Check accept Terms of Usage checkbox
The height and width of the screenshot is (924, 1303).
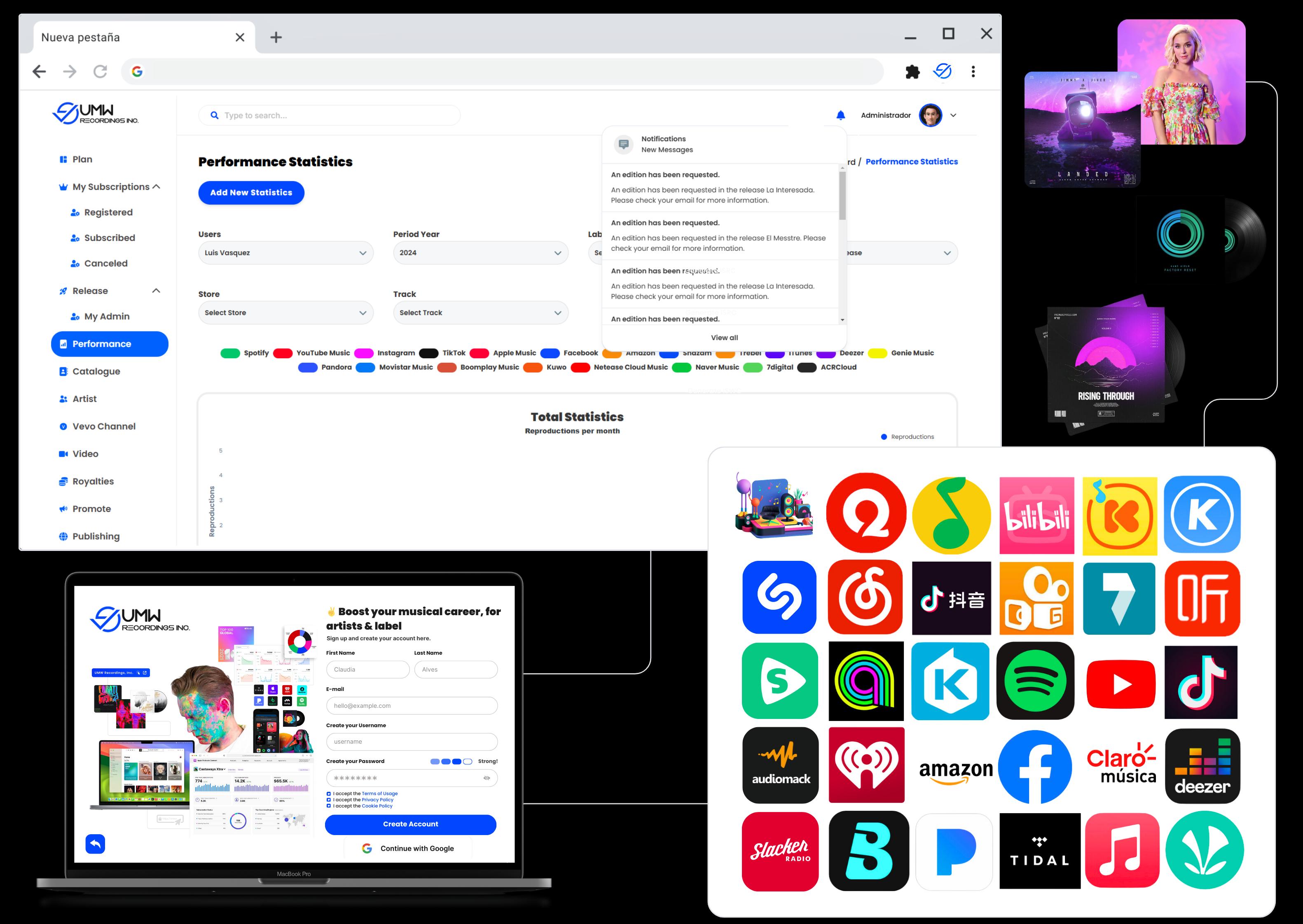pyautogui.click(x=328, y=794)
